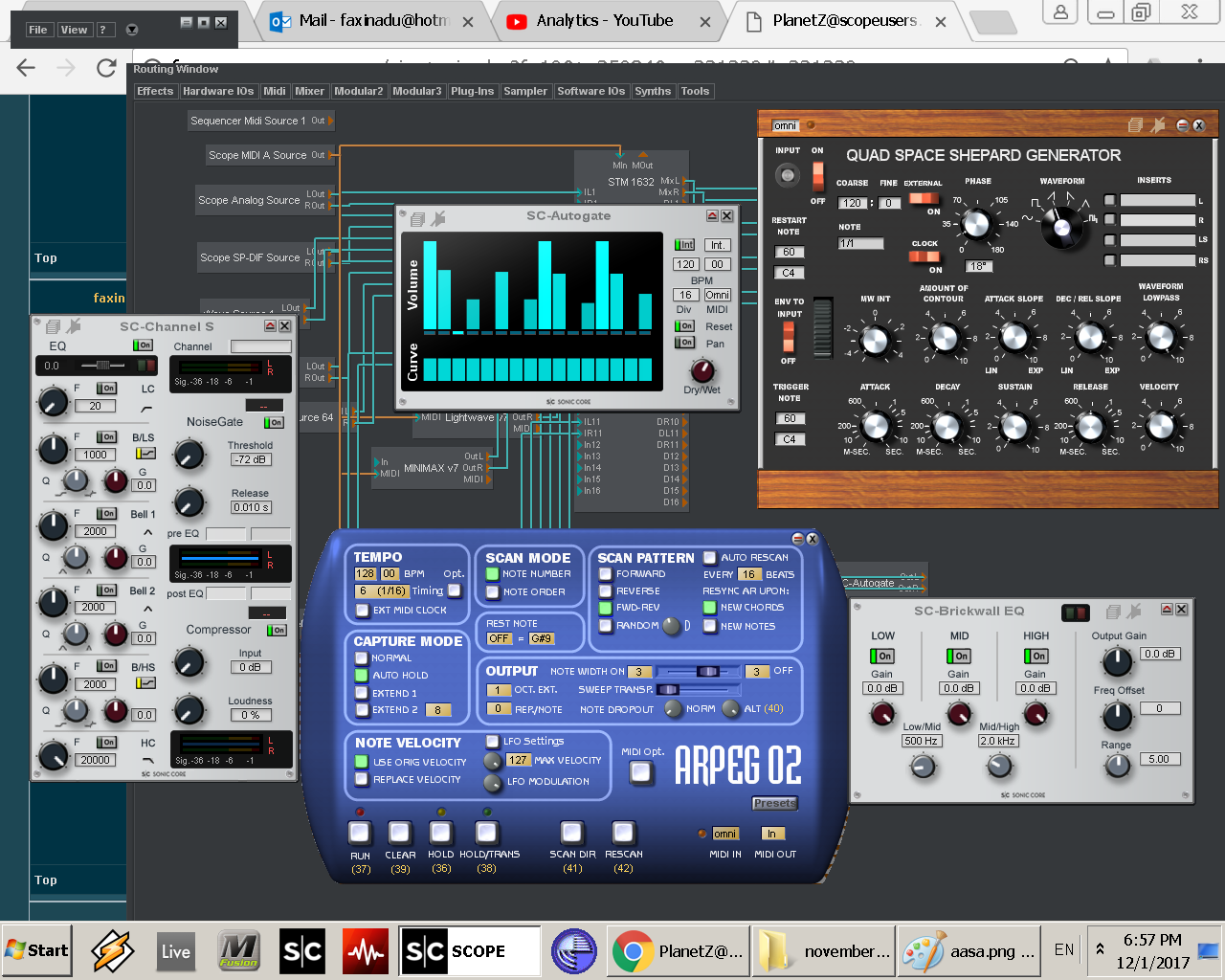Open the Arpeg MIDI In omni channel selector
The width and height of the screenshot is (1225, 980).
tap(724, 834)
